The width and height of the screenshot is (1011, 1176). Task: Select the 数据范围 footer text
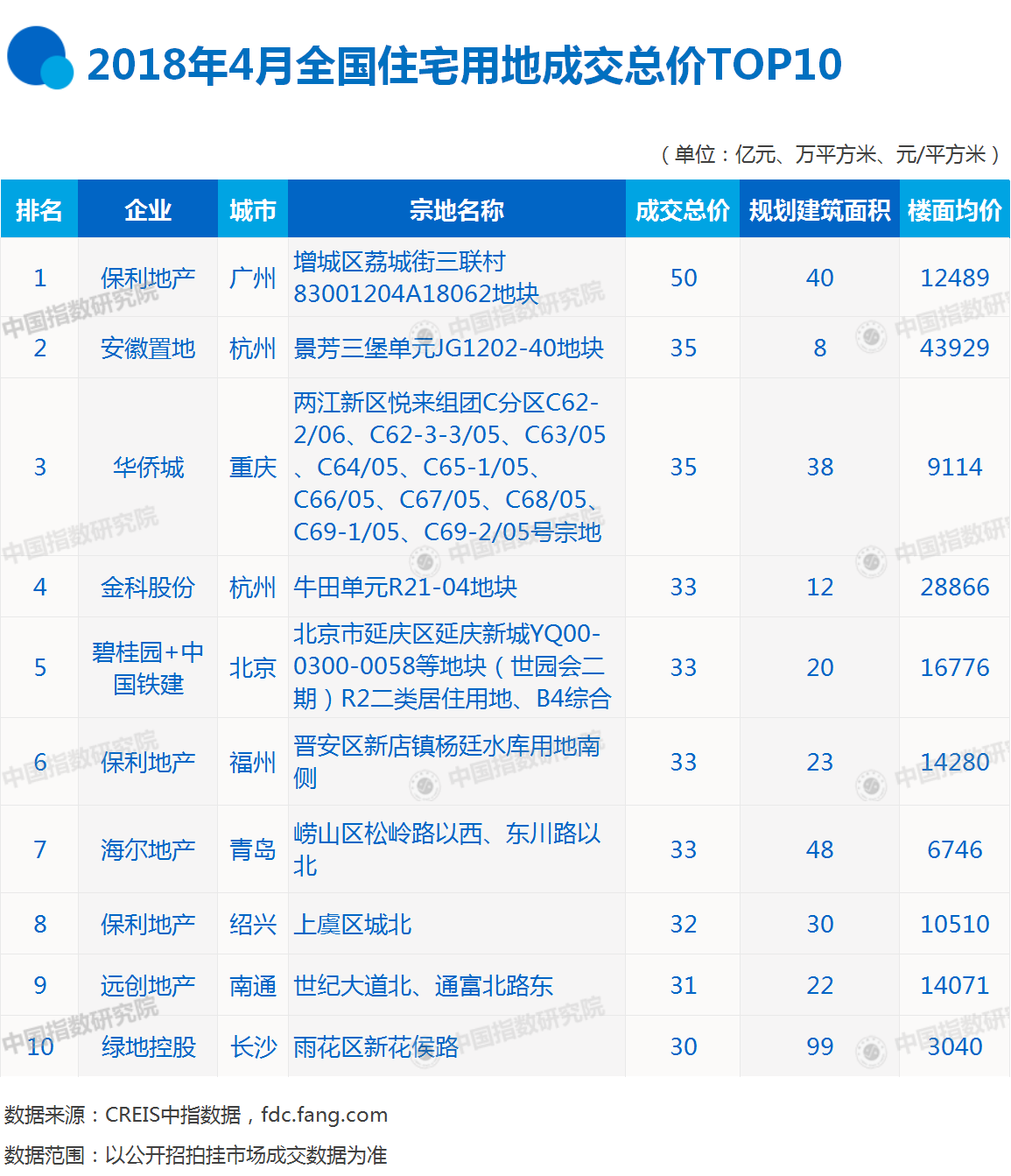[197, 1155]
